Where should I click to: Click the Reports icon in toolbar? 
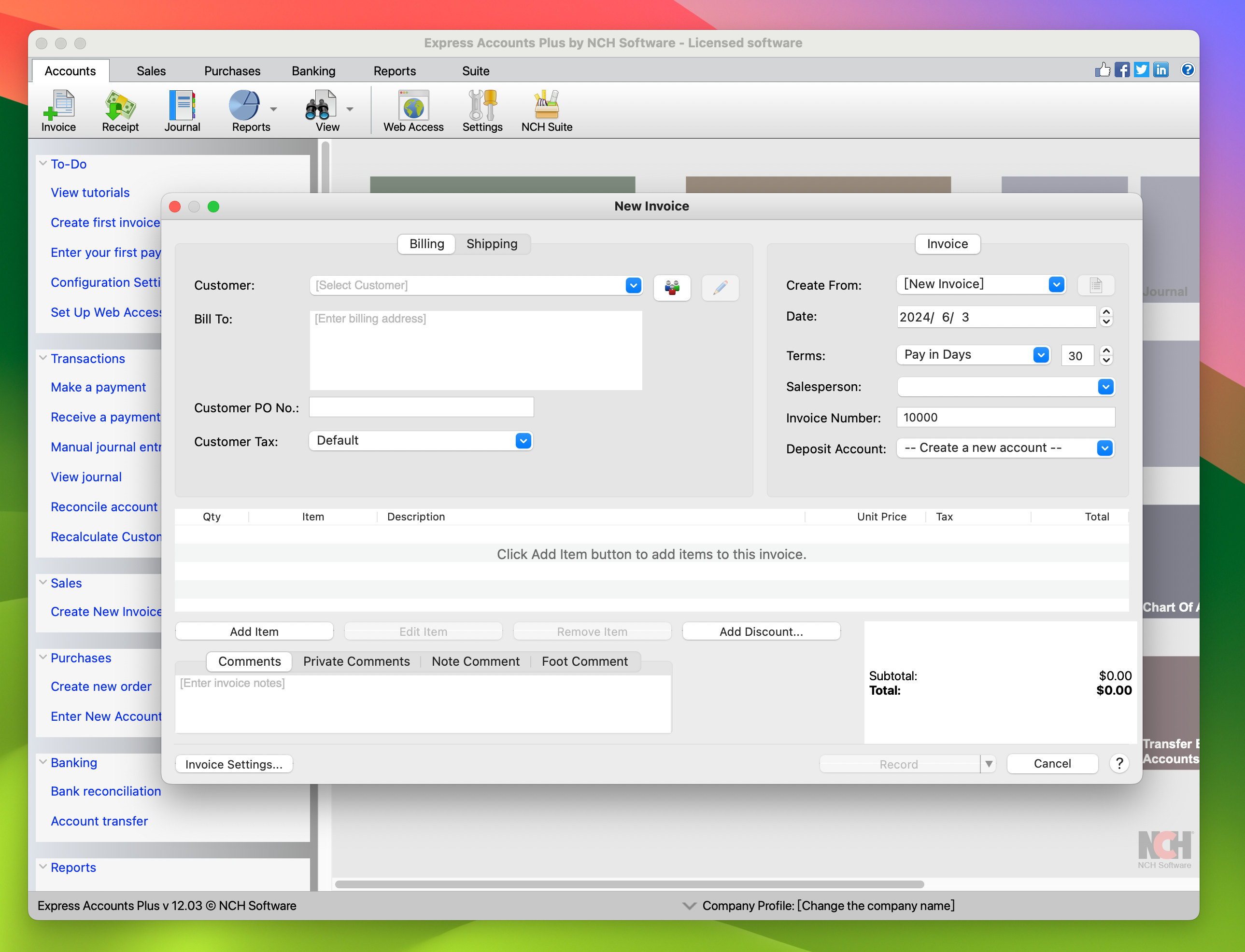[x=251, y=110]
